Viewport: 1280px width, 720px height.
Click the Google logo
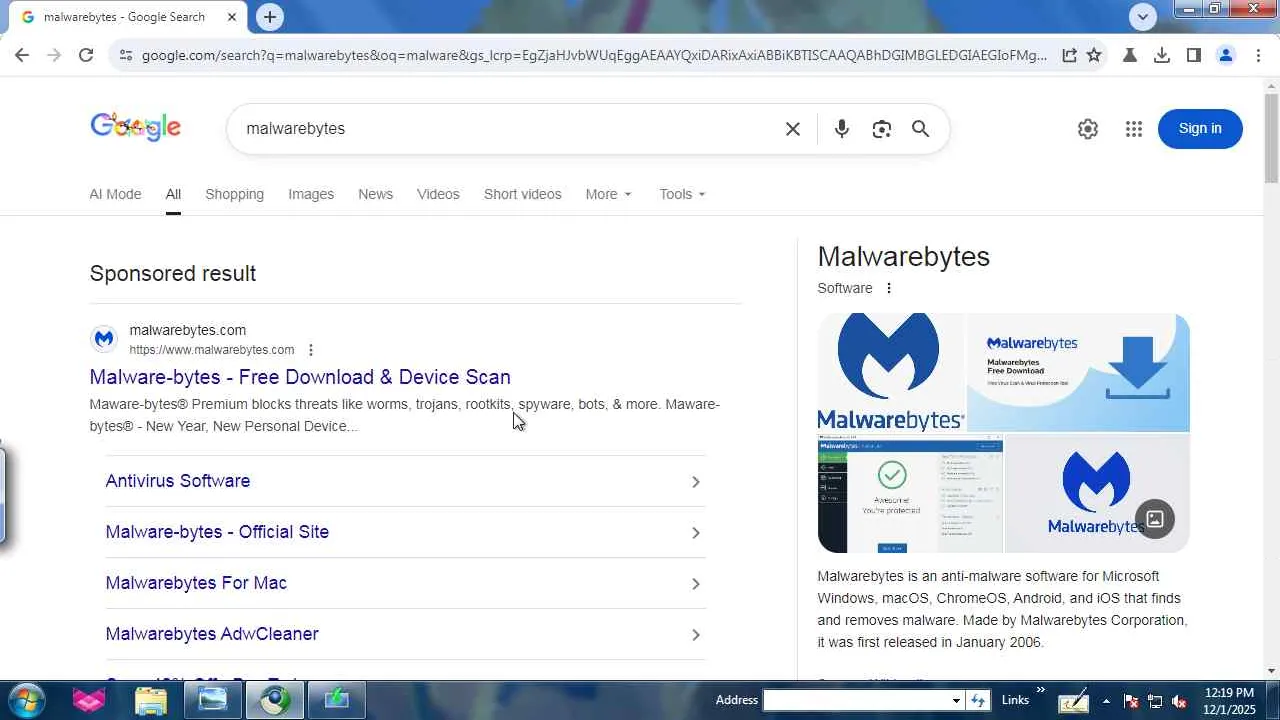tap(135, 127)
